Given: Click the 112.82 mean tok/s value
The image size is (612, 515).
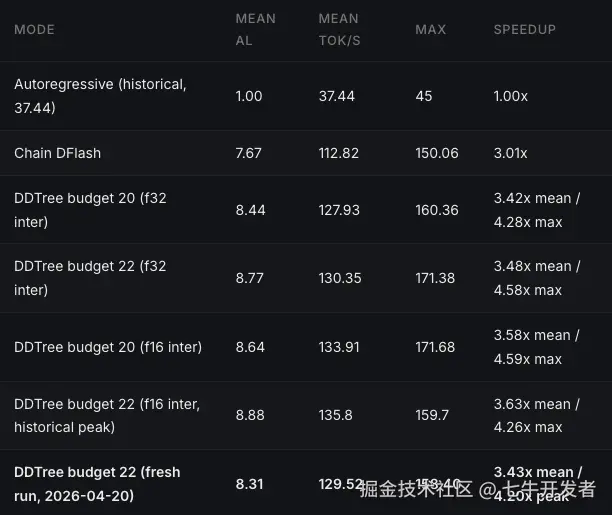Looking at the screenshot, I should pyautogui.click(x=338, y=153).
